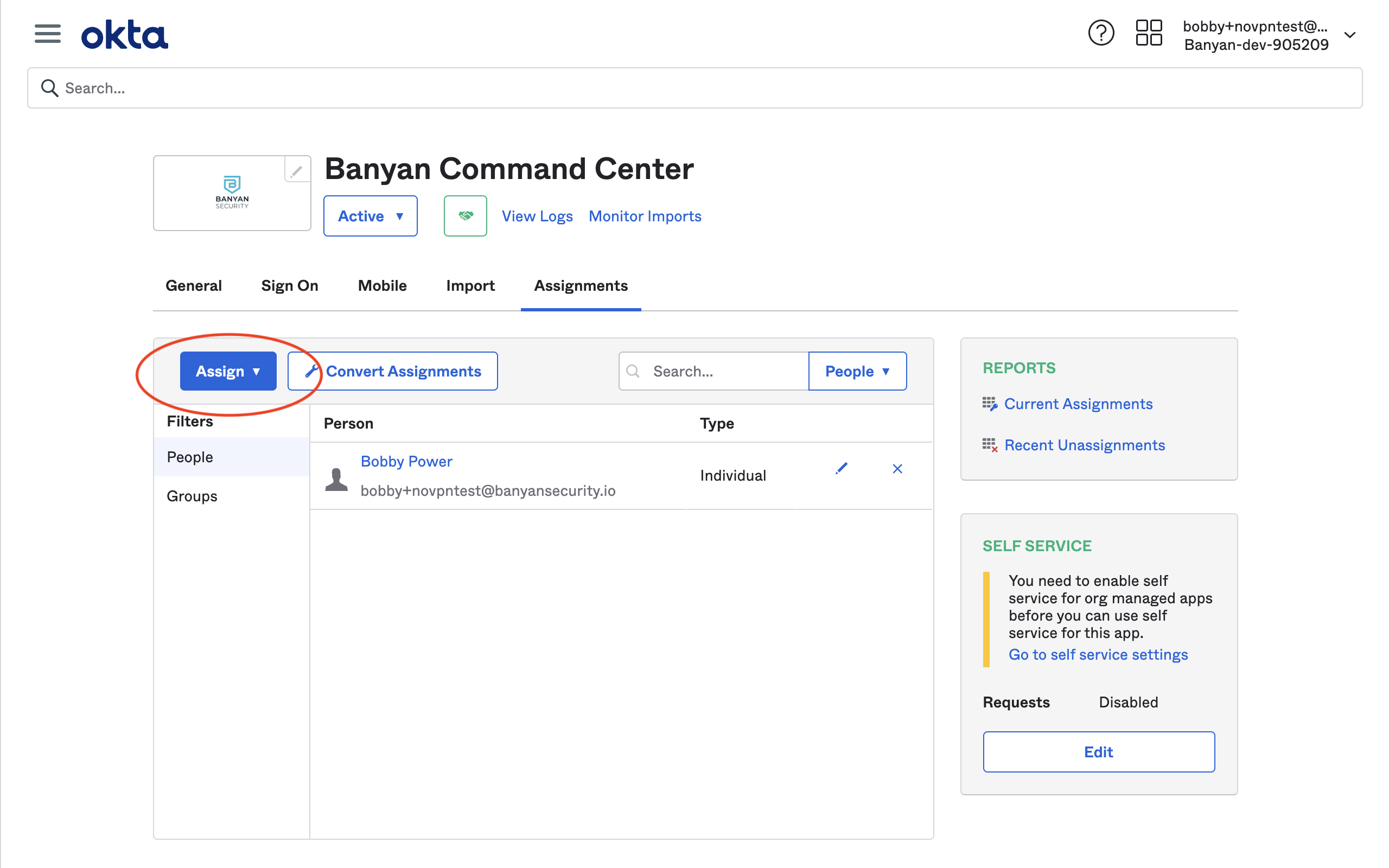Open the Active status dropdown
Viewport: 1389px width, 868px height.
click(x=370, y=216)
